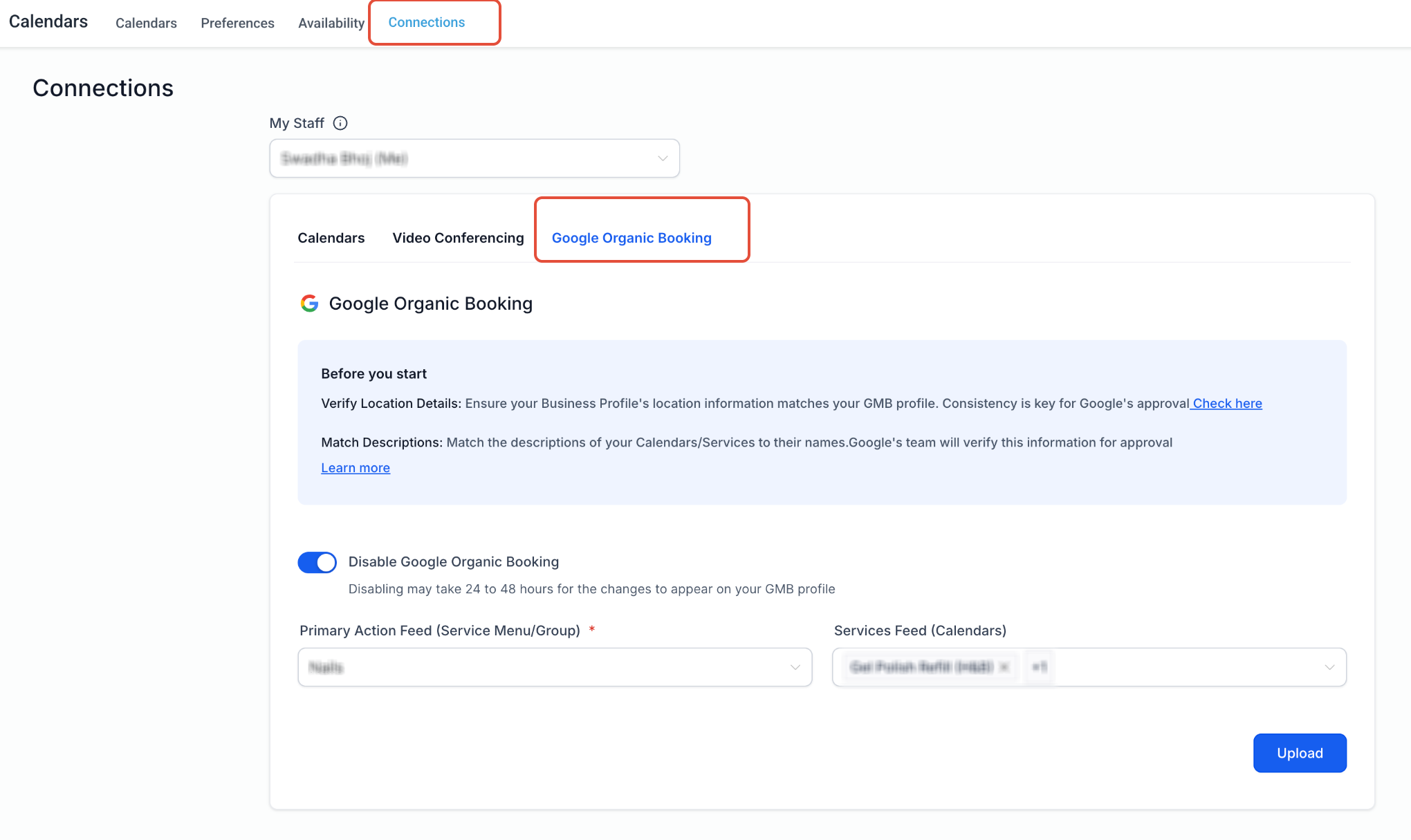This screenshot has height=840, width=1411.
Task: Toggle the Disable Google Organic Booking switch
Action: [x=317, y=563]
